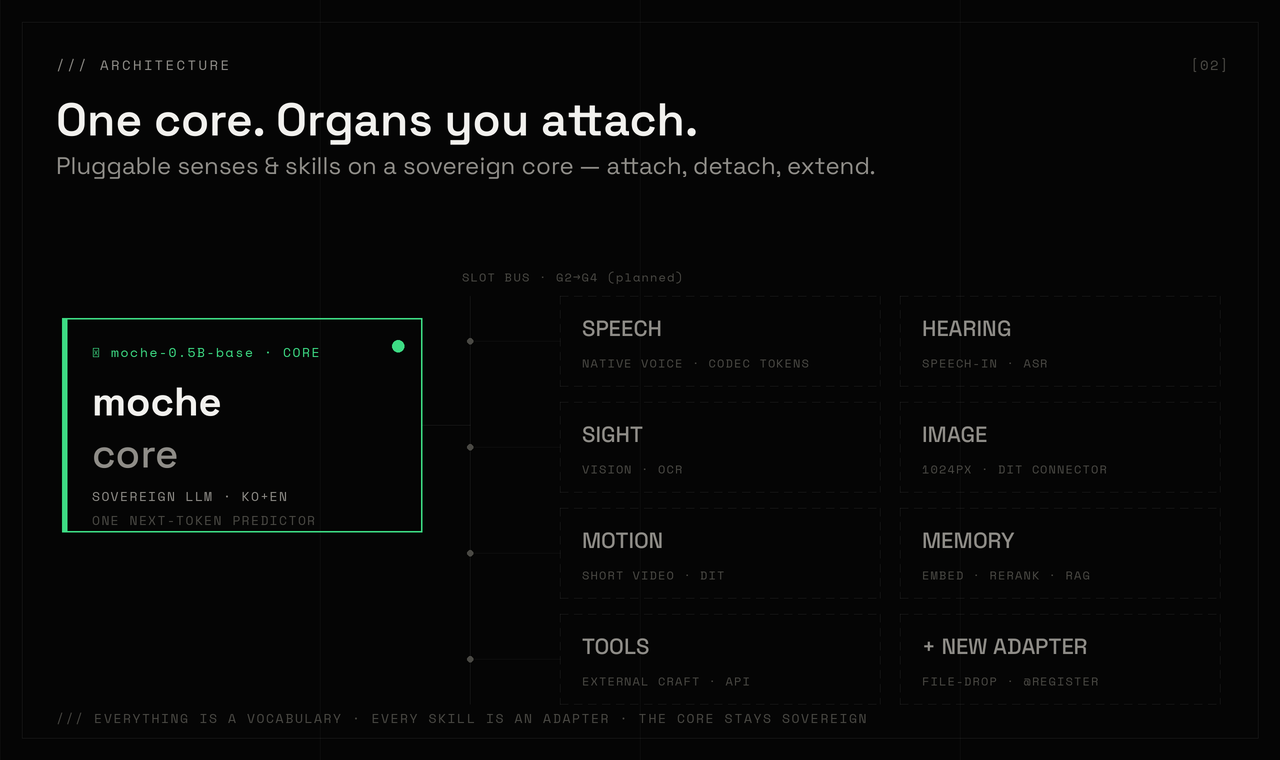Image resolution: width=1280 pixels, height=760 pixels.
Task: Click the "SOVEREIGN LLM · KO+EN" text
Action: [190, 497]
